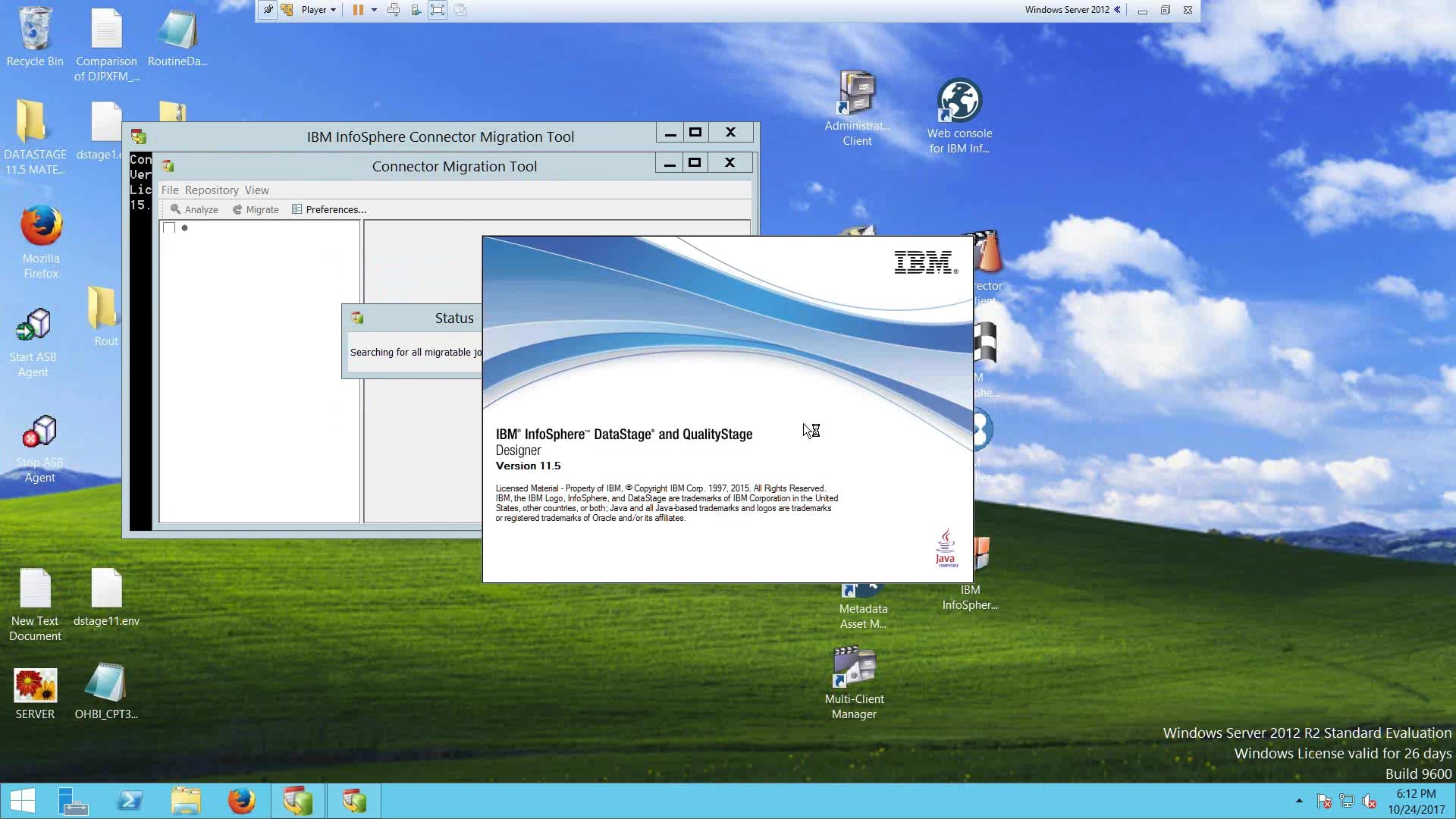The height and width of the screenshot is (819, 1456).
Task: Tick the checkbox in the job tree panel
Action: pyautogui.click(x=169, y=227)
